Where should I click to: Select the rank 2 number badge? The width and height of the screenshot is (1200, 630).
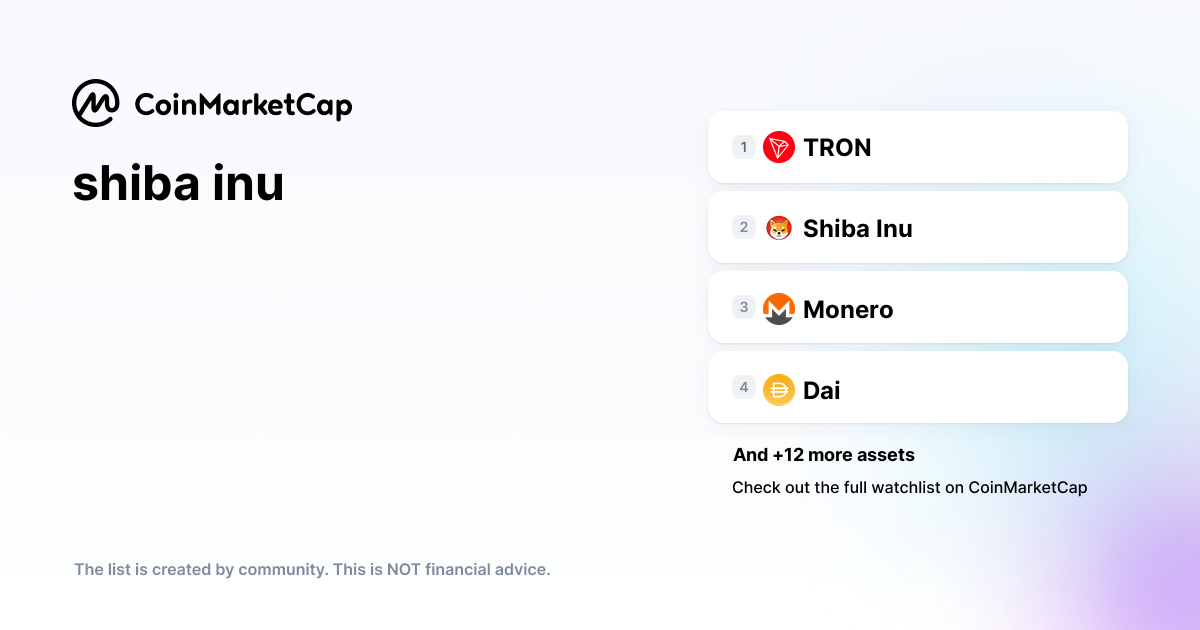[x=743, y=227]
